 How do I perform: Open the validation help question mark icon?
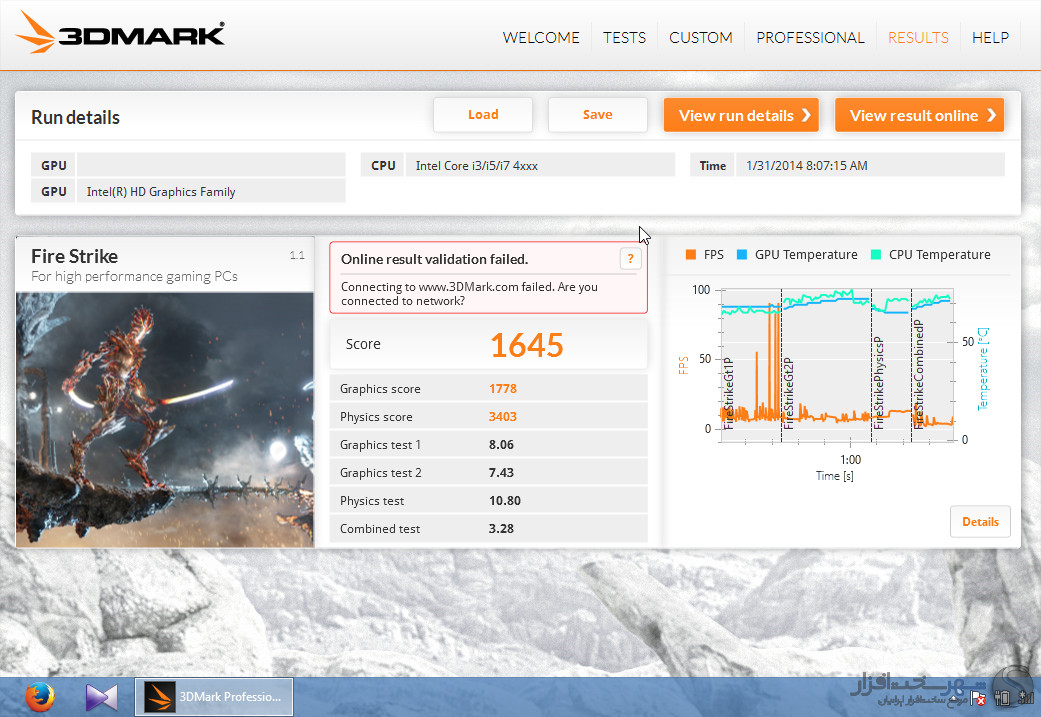pyautogui.click(x=629, y=259)
